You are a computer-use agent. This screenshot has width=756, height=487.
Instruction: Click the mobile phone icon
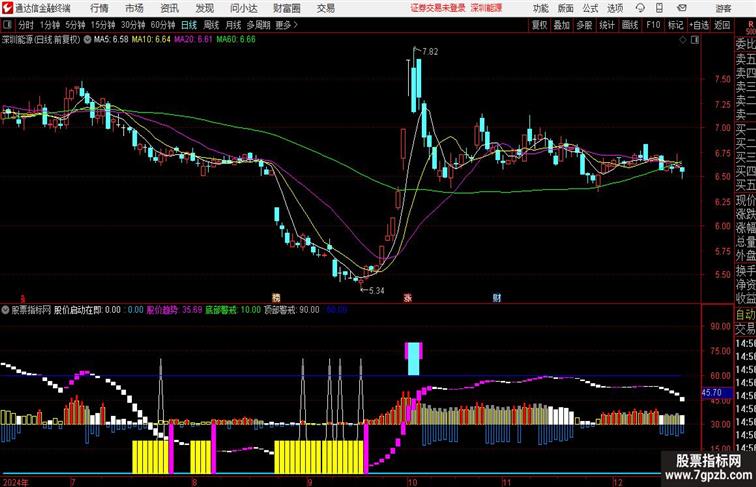660,8
